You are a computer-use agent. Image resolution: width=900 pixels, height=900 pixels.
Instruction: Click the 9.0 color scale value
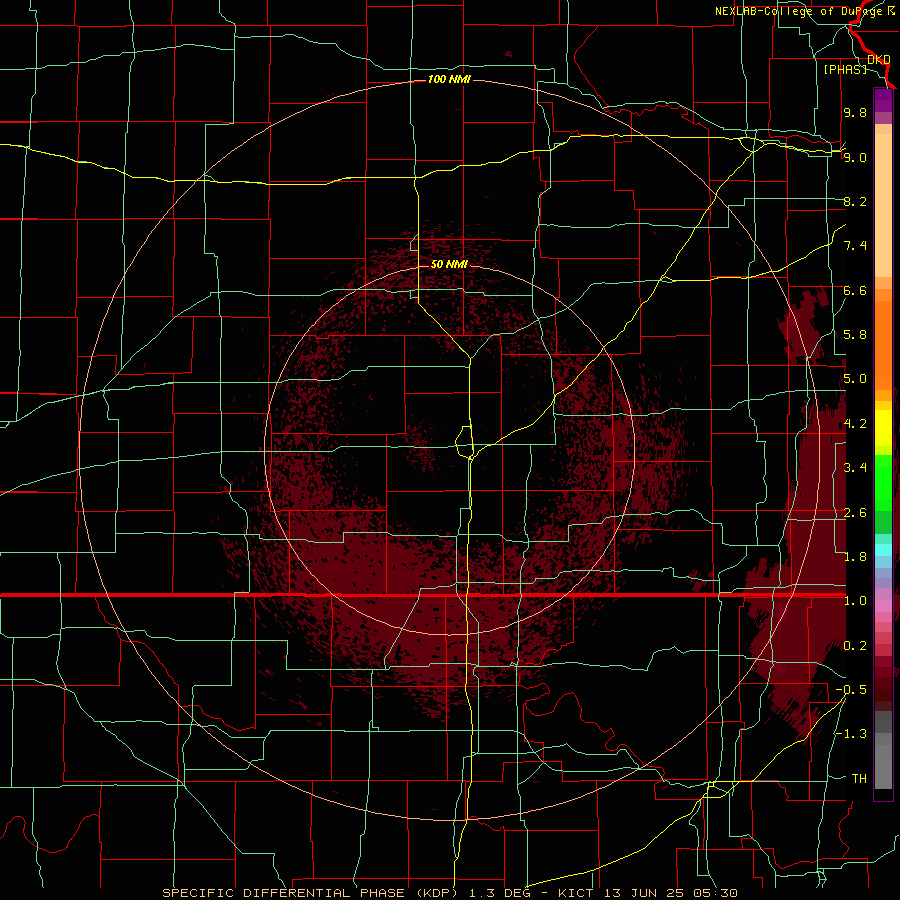tap(855, 157)
